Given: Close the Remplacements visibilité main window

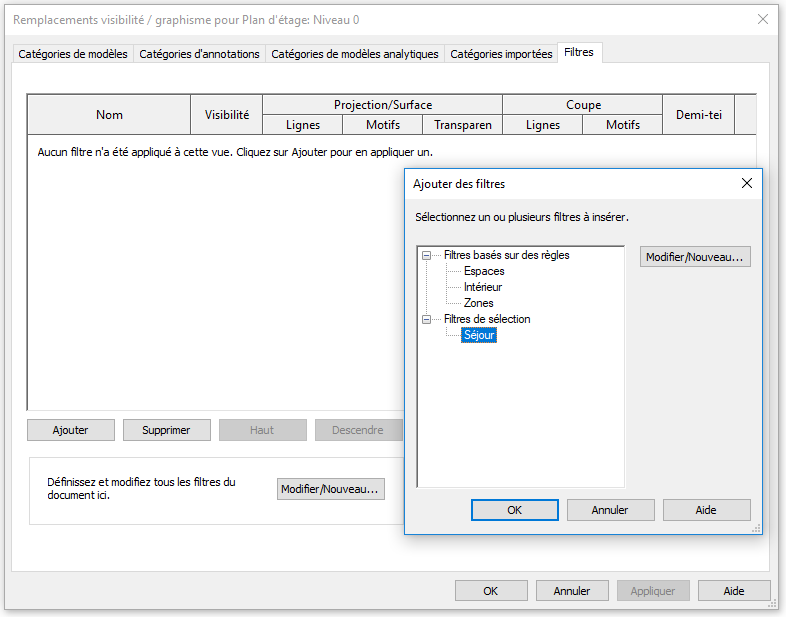Looking at the screenshot, I should pos(762,19).
